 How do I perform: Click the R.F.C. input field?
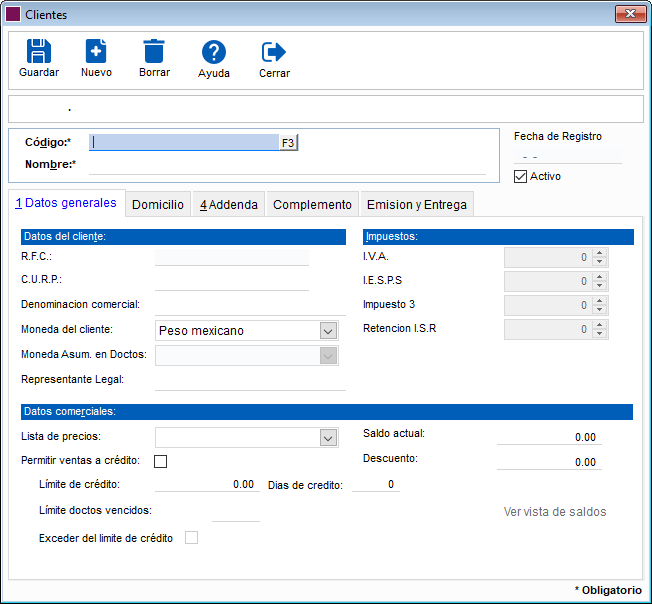(232, 256)
